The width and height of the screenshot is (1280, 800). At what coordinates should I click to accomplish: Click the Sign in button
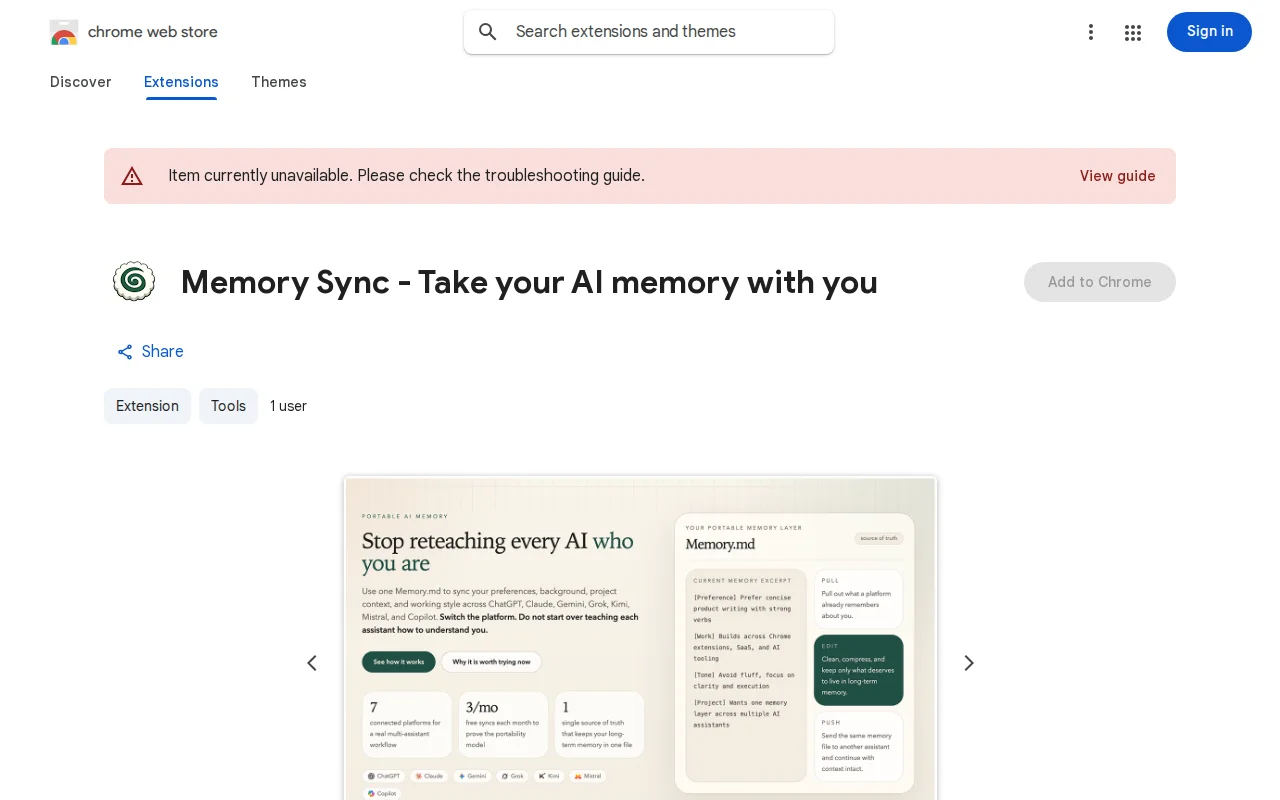[1209, 32]
